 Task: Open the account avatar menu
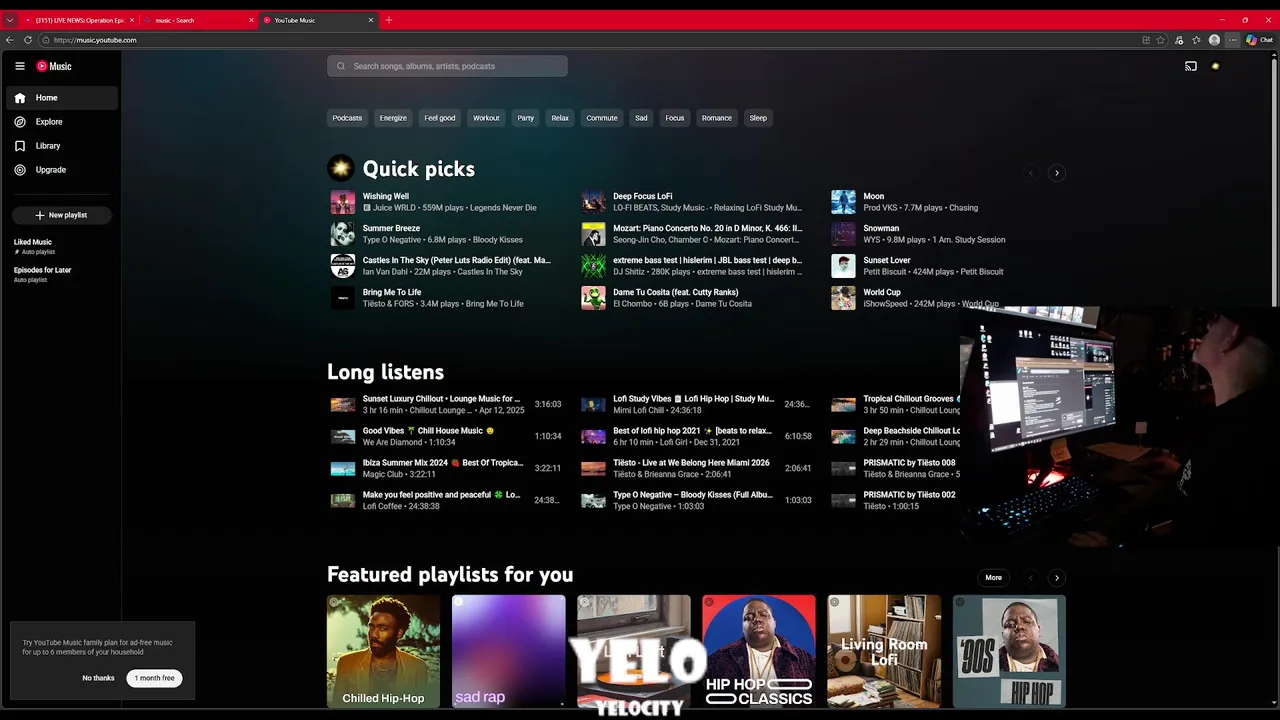click(1215, 66)
